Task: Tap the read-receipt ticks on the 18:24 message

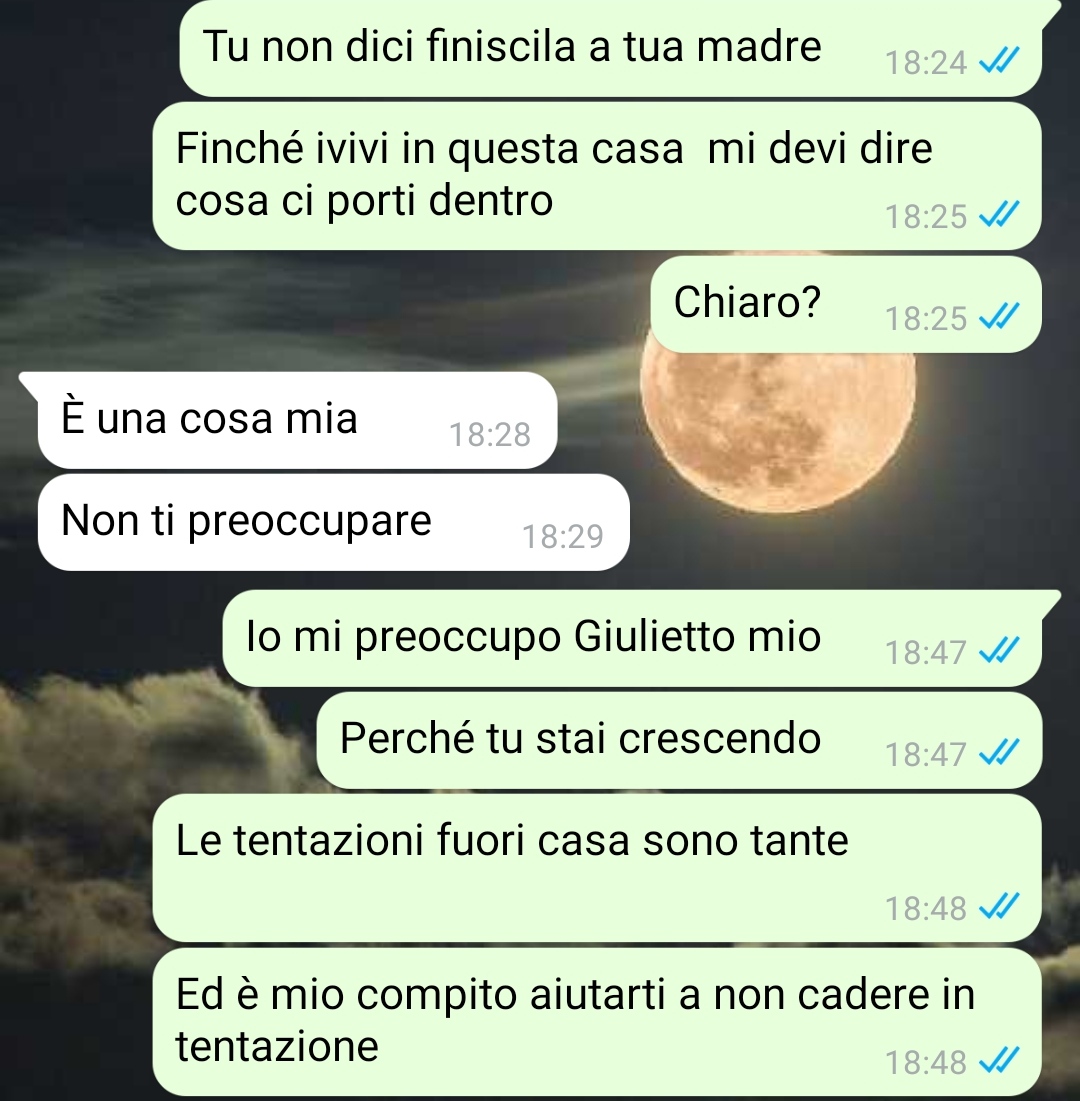Action: pos(999,62)
